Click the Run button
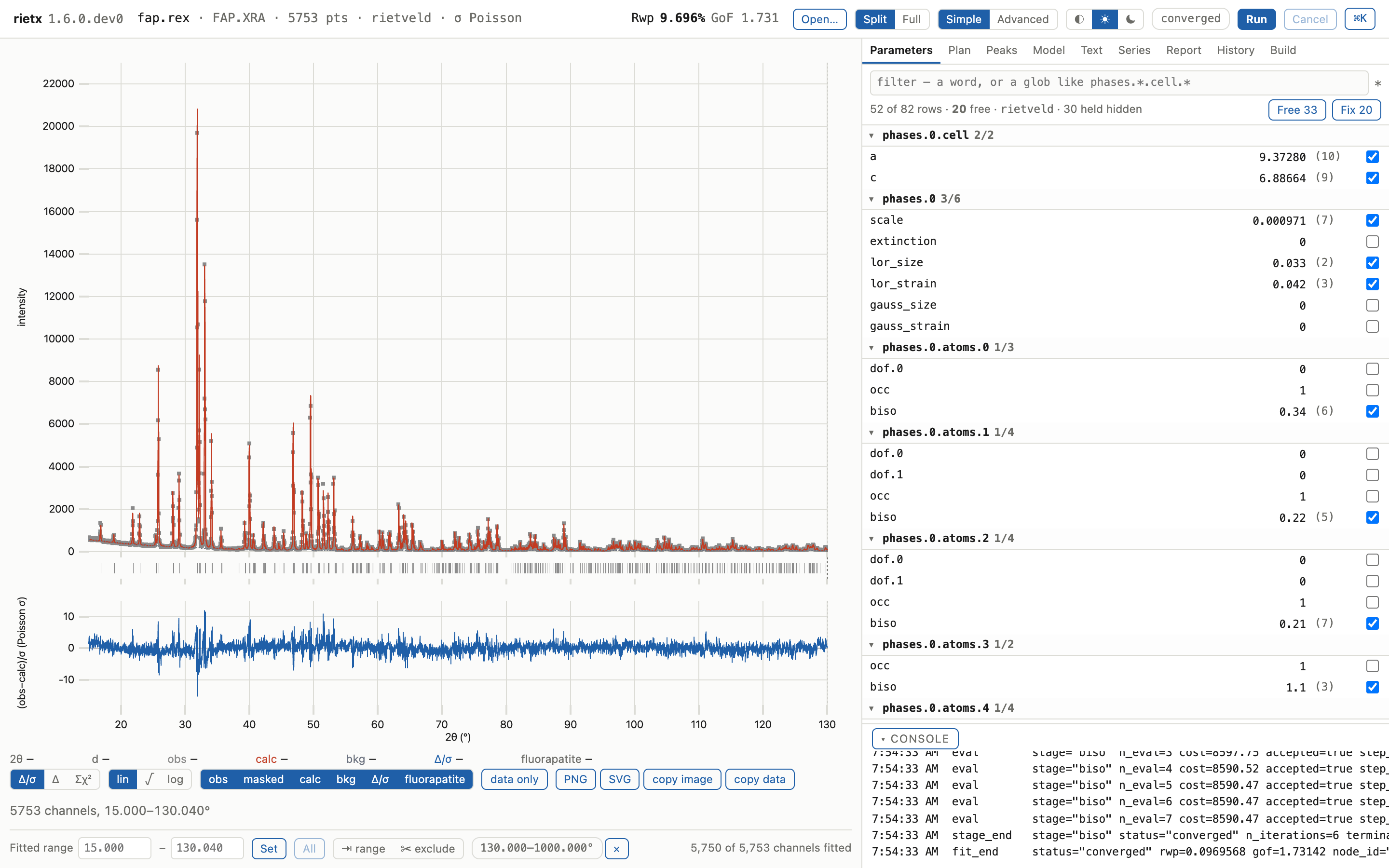The image size is (1389, 868). [x=1256, y=19]
